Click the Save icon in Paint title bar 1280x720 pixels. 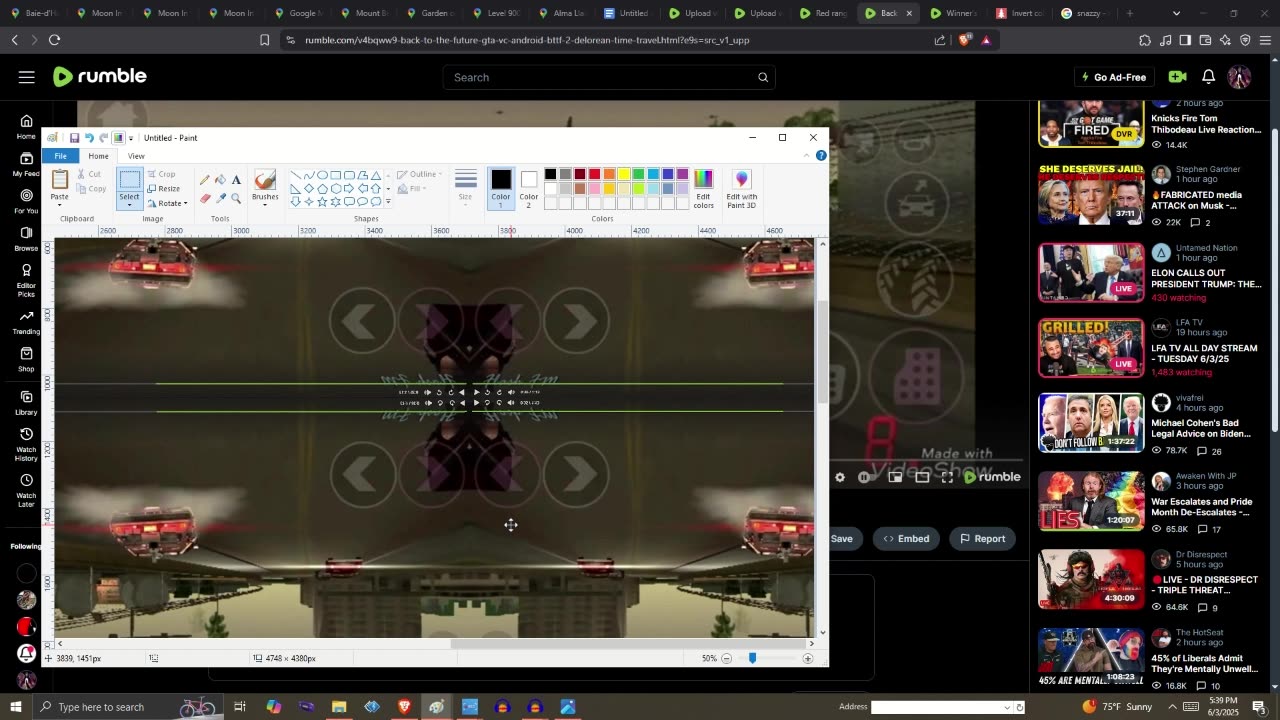point(74,138)
